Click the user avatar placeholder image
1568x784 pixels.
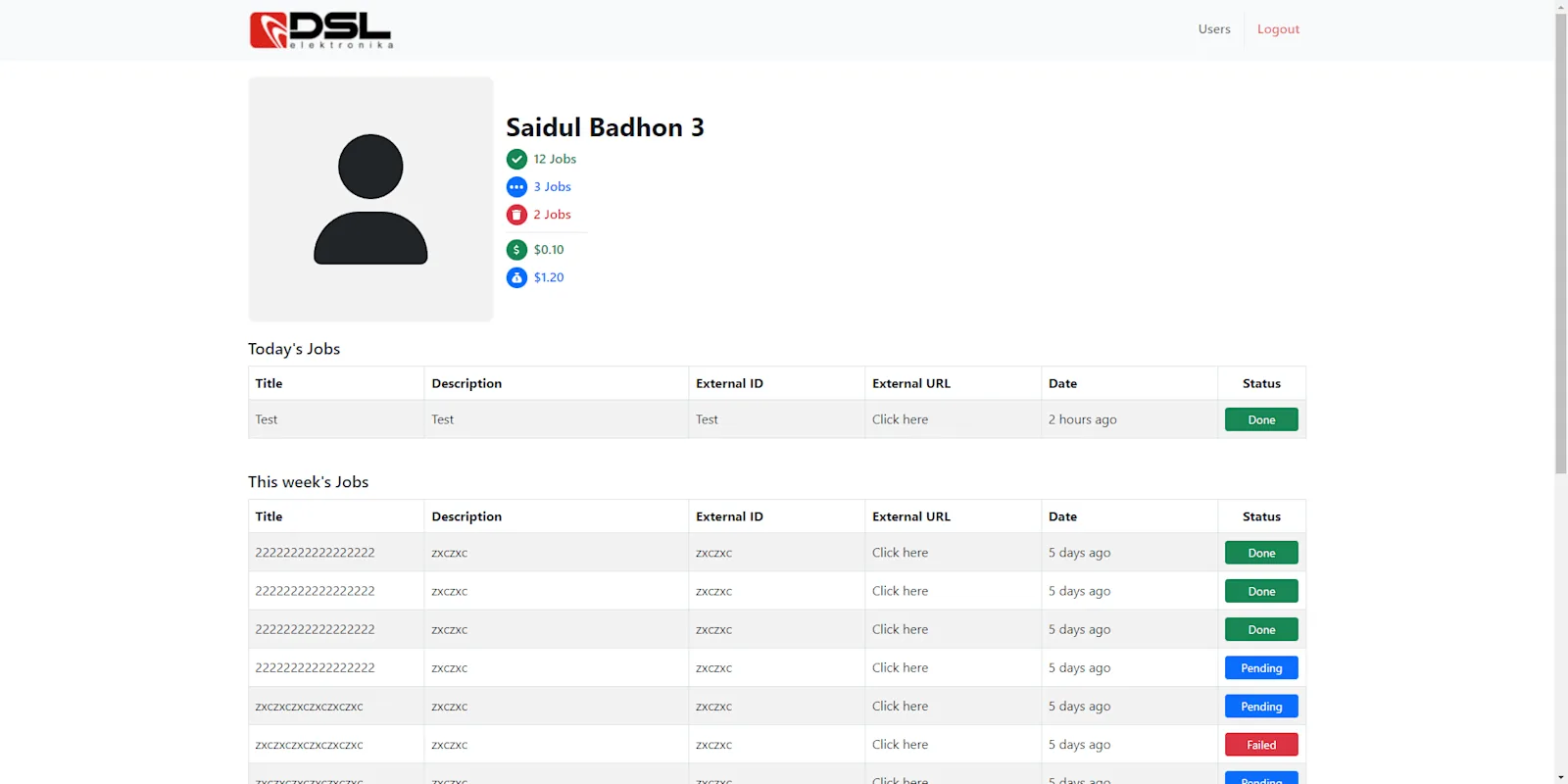[370, 199]
